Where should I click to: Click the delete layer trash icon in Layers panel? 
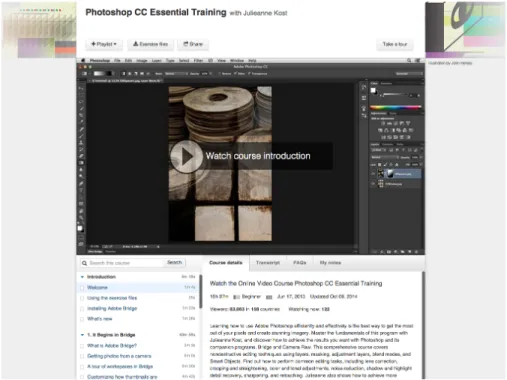point(416,252)
